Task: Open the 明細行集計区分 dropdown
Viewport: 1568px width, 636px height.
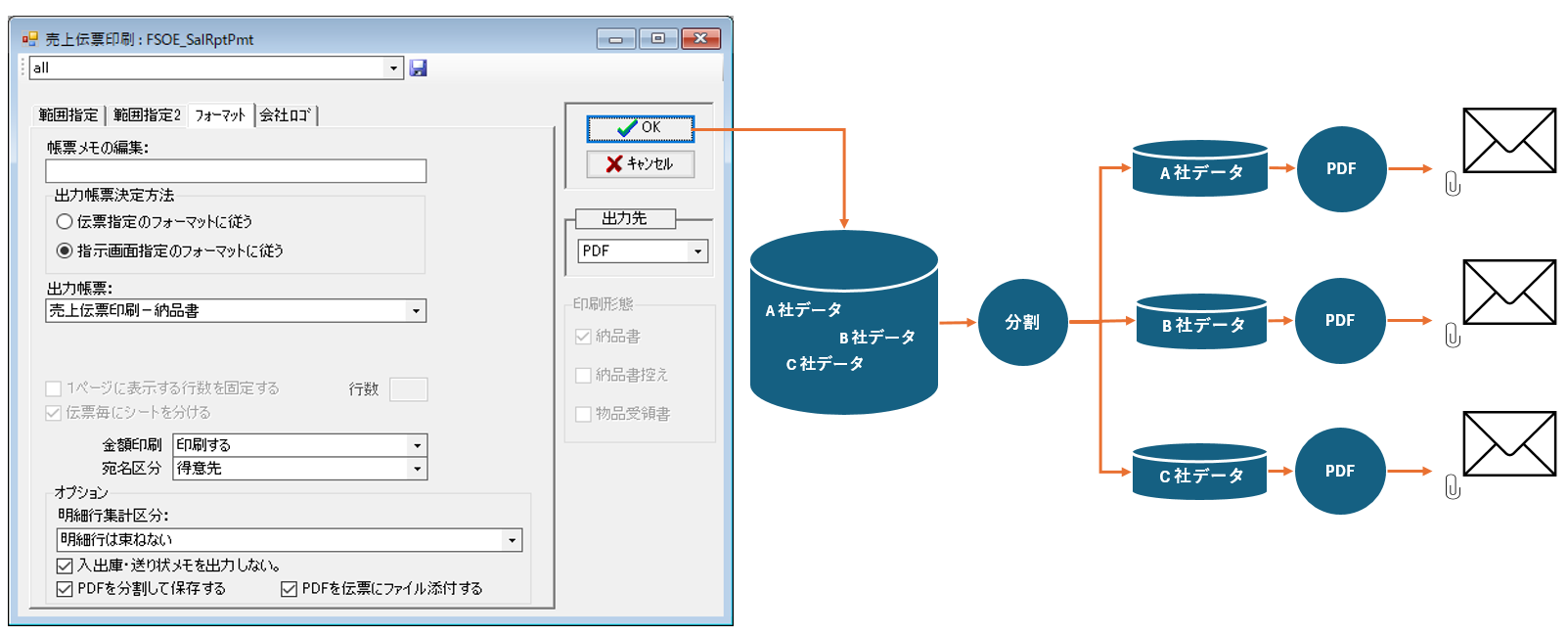Action: click(512, 540)
